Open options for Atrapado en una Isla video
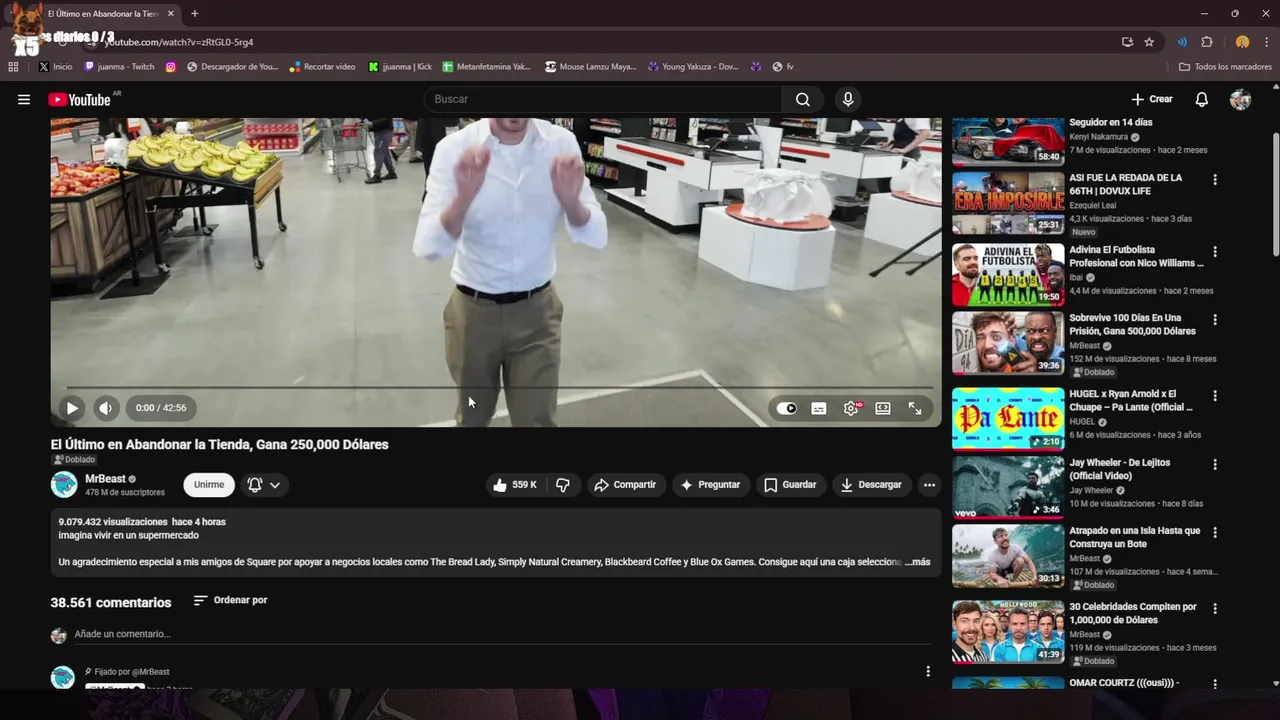1280x720 pixels. (x=1215, y=533)
